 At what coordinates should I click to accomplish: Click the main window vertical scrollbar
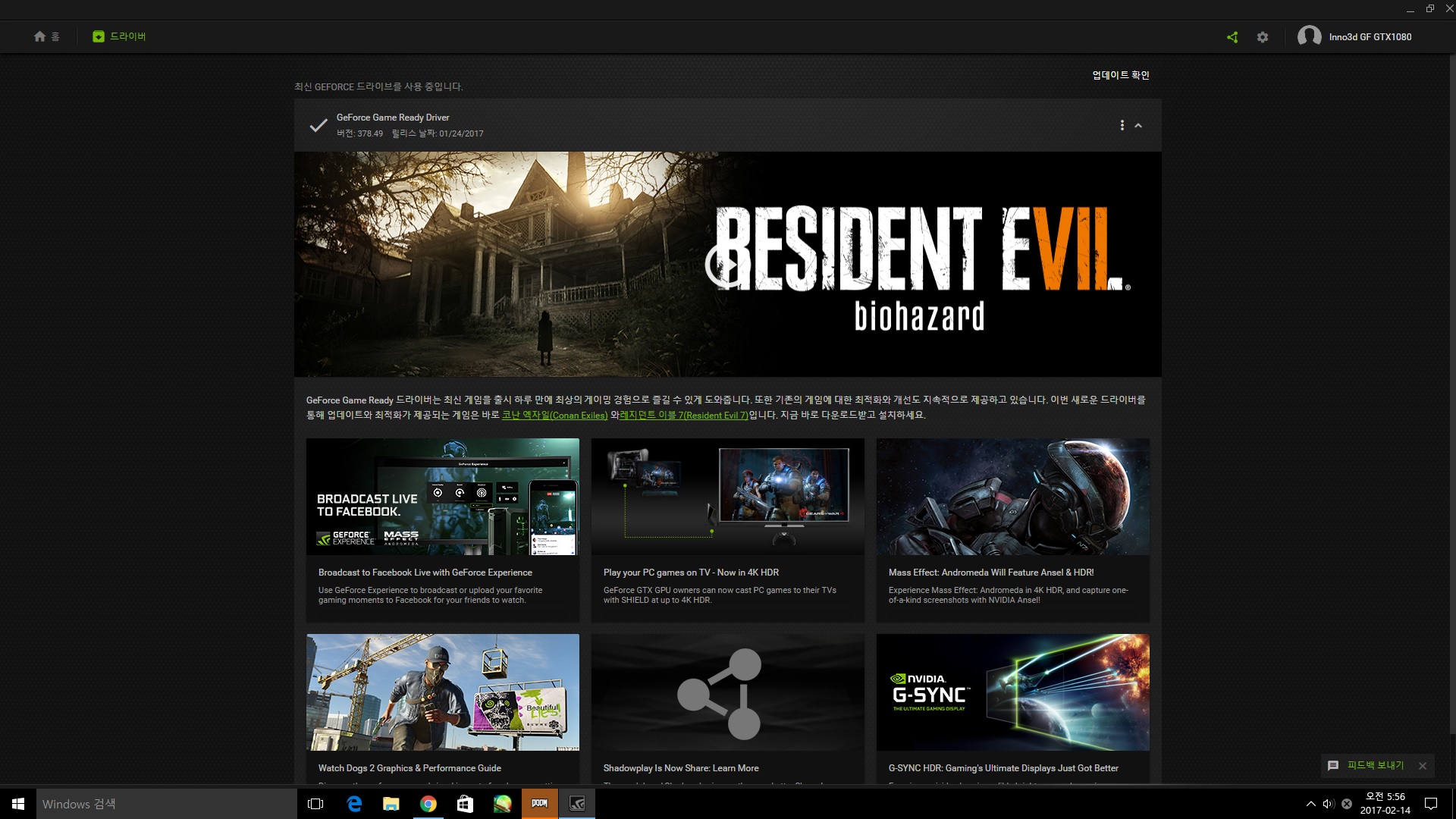point(1452,394)
